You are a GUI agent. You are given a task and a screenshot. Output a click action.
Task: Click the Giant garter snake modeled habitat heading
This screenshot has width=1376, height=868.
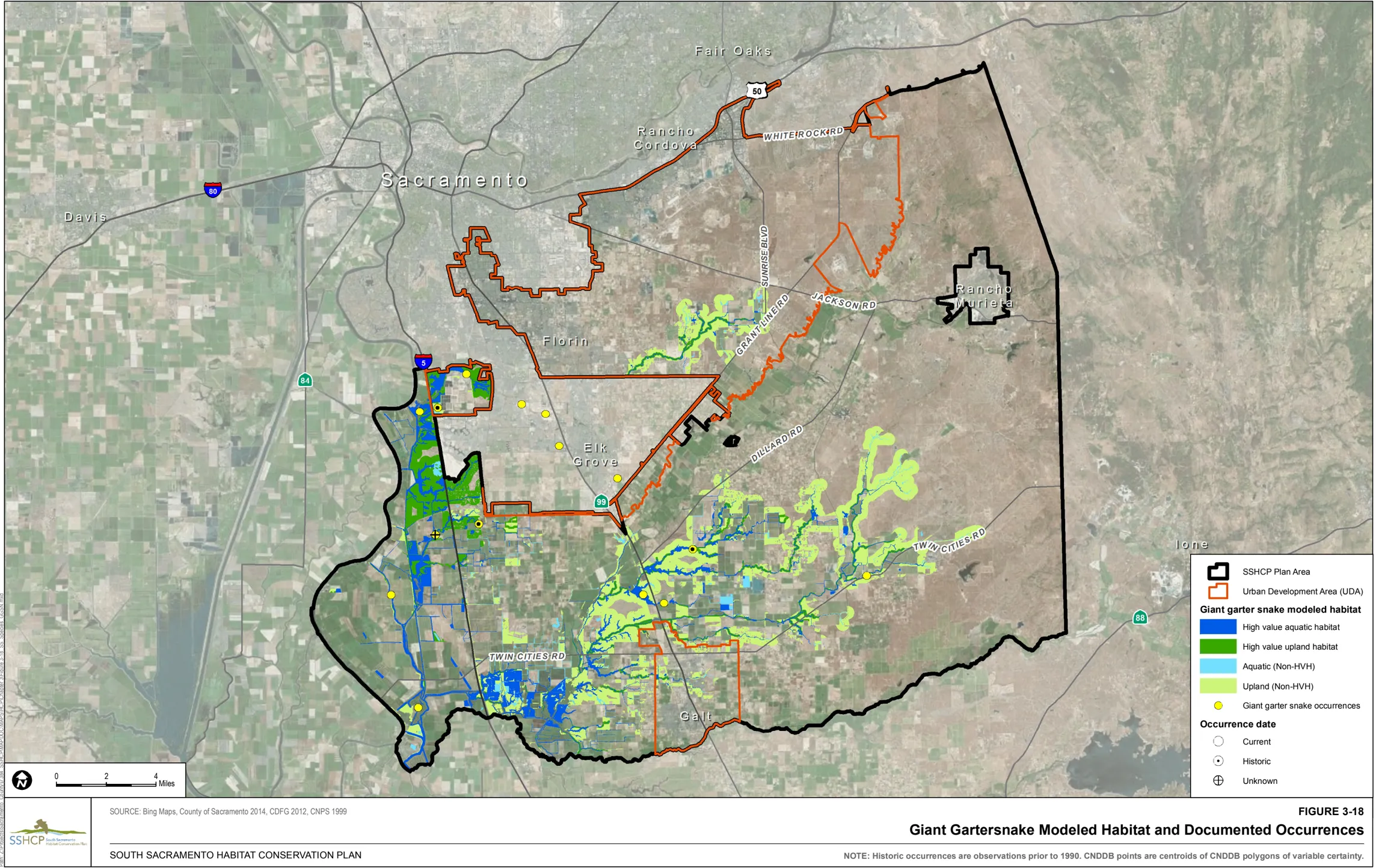[1280, 610]
